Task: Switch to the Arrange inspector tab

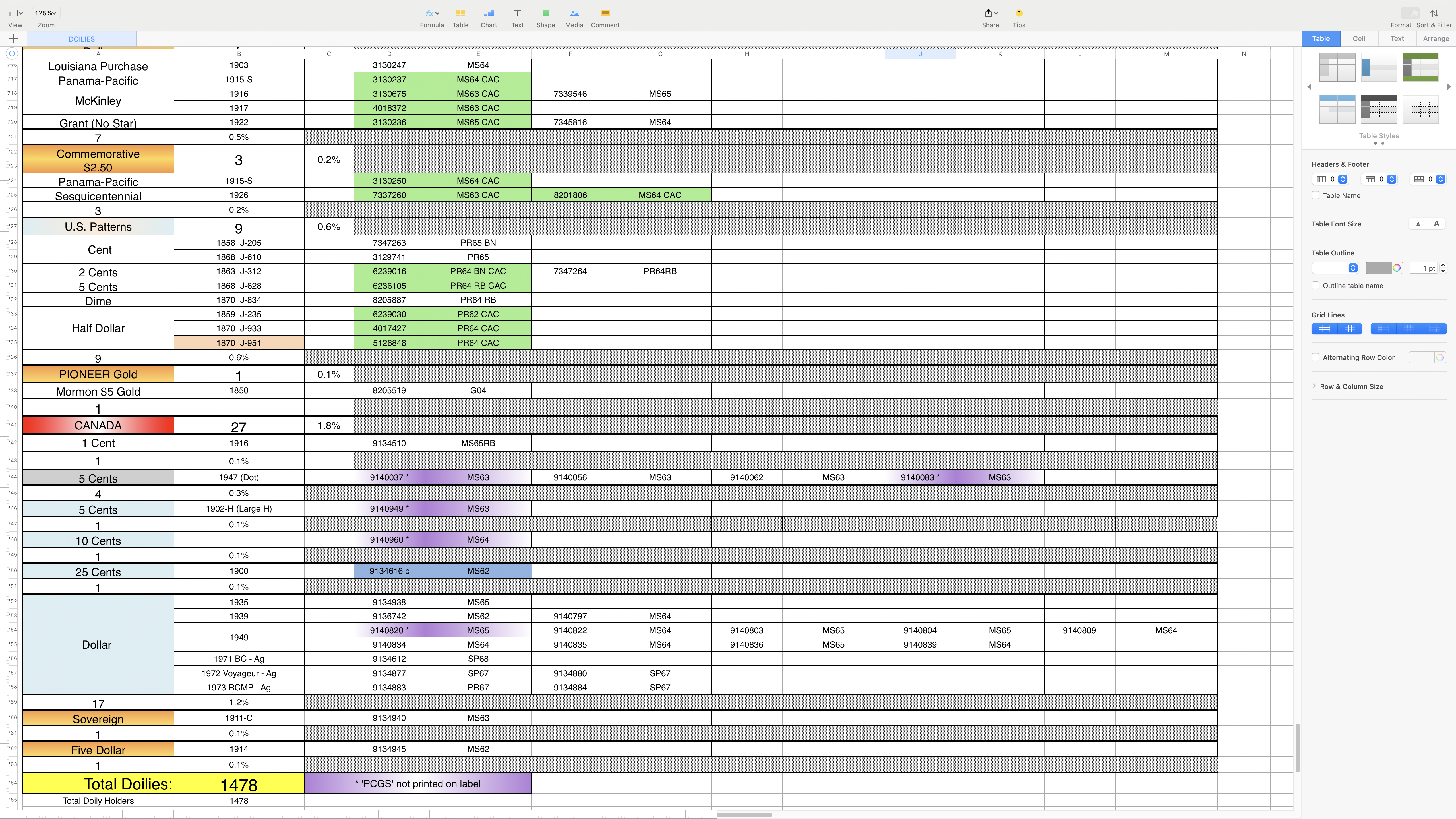Action: click(1436, 38)
